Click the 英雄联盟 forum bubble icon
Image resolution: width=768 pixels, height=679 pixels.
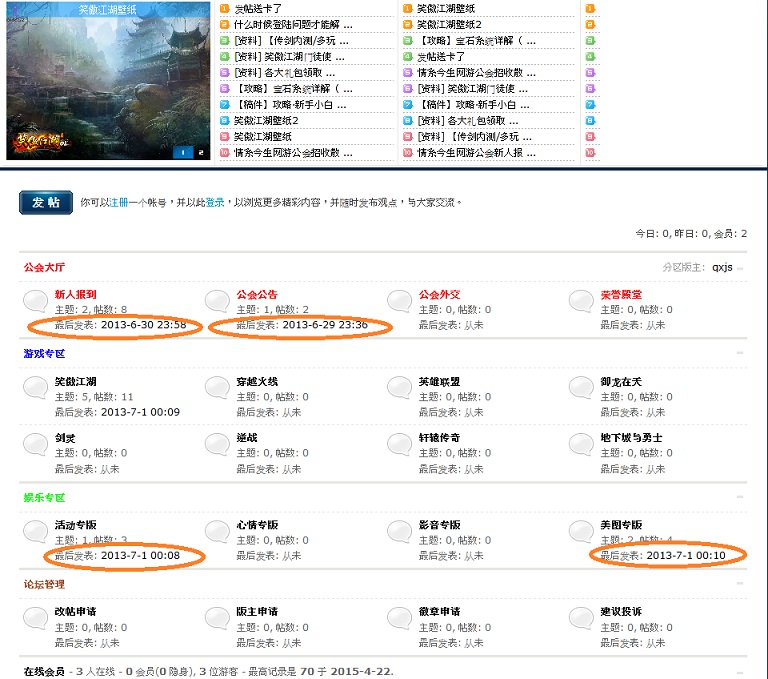[400, 387]
